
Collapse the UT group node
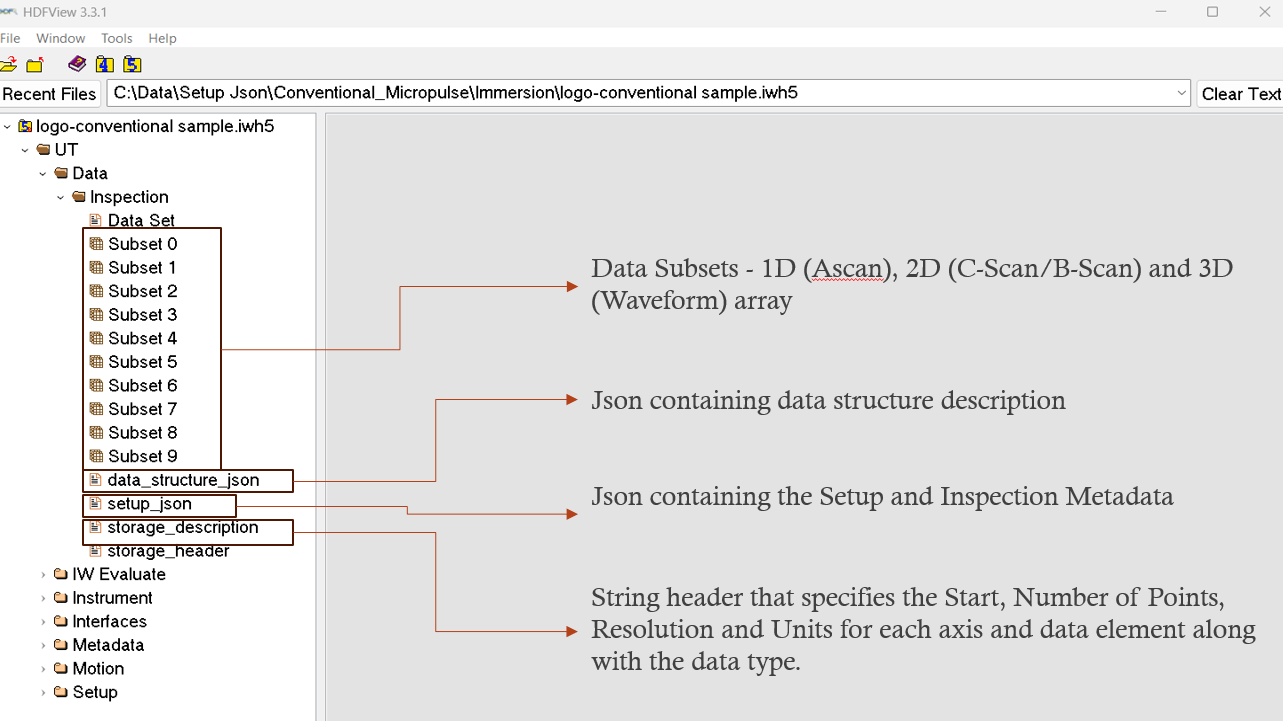tap(25, 150)
